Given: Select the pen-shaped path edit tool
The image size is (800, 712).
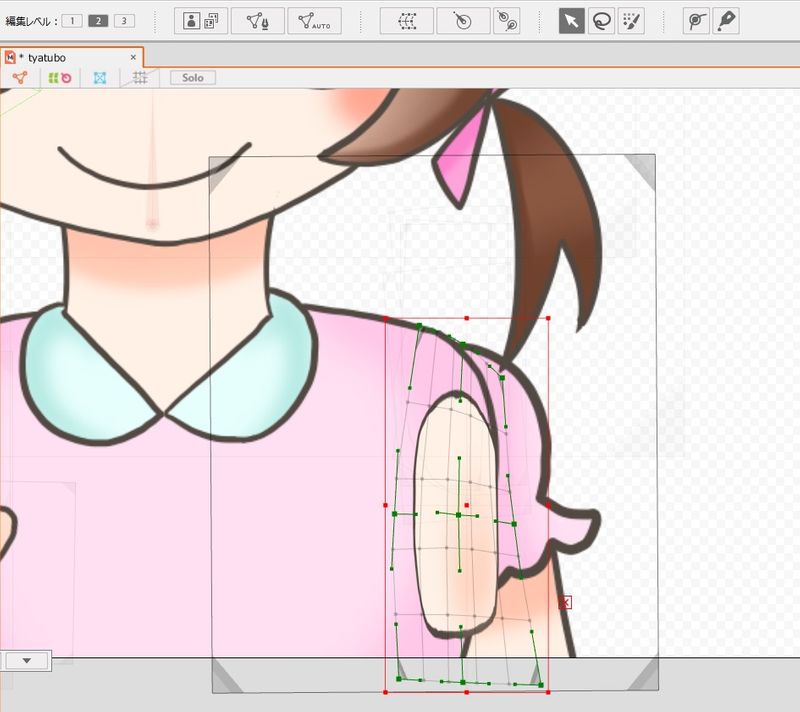Looking at the screenshot, I should (x=726, y=21).
